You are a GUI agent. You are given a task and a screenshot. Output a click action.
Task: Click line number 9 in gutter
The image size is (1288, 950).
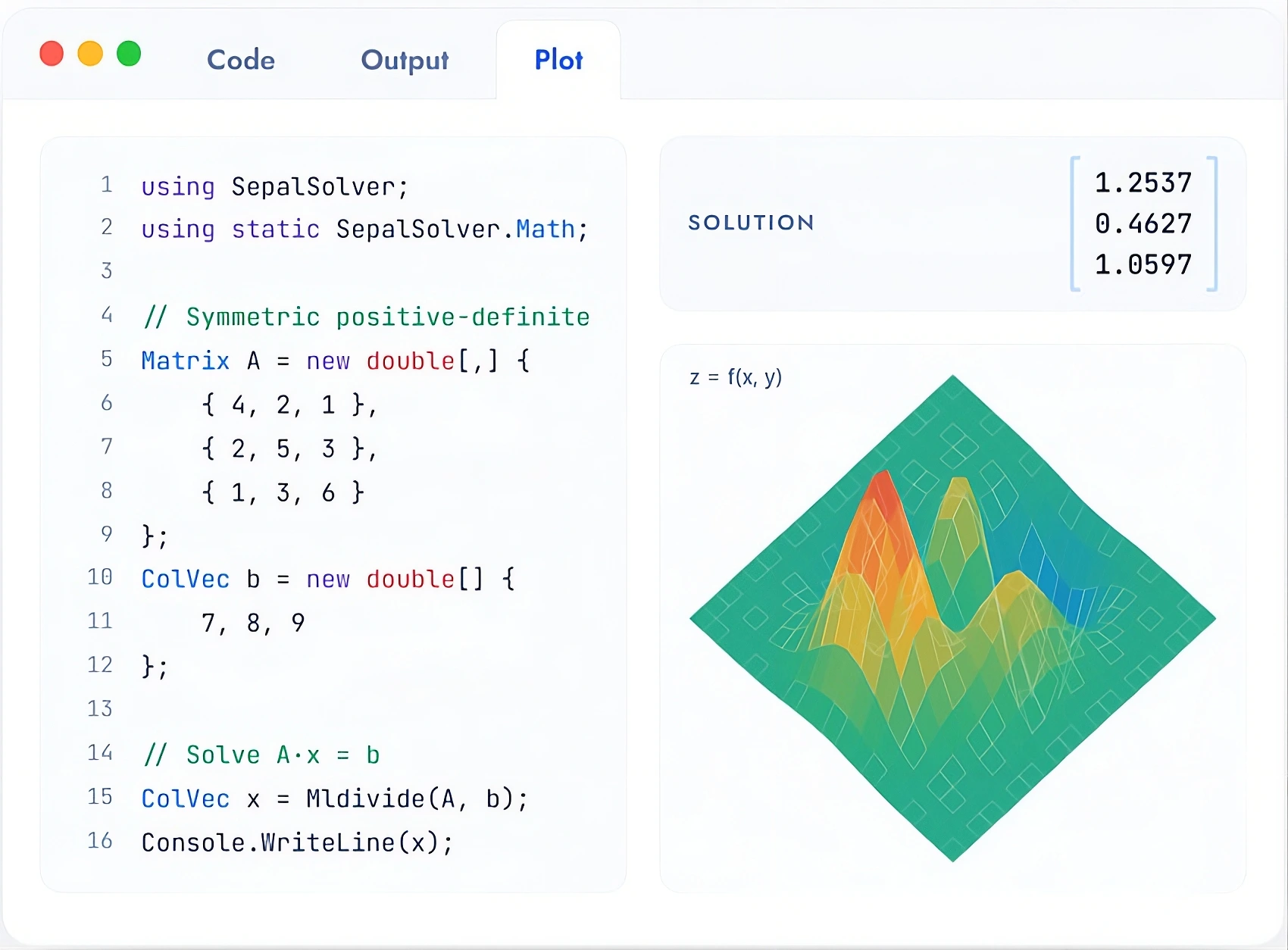click(x=107, y=534)
